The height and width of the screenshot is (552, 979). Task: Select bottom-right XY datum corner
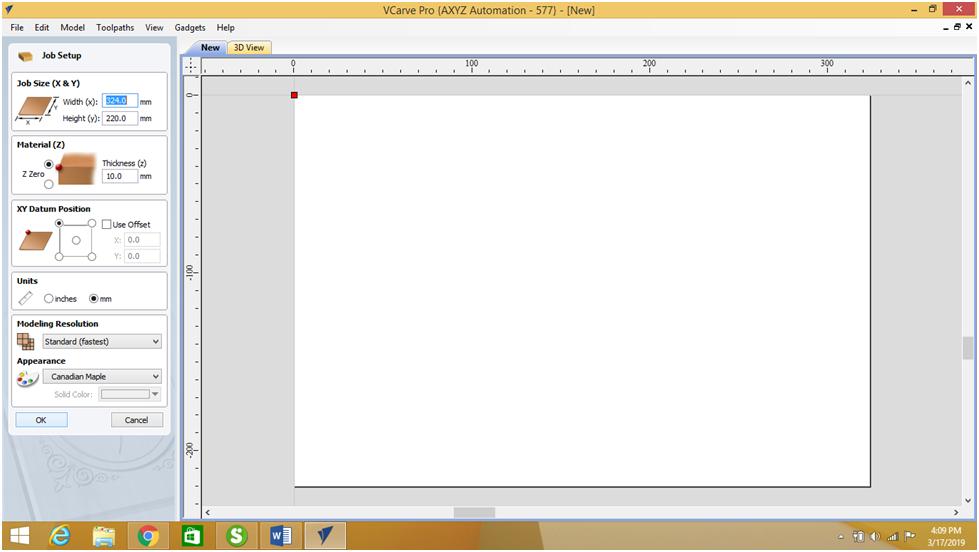click(92, 257)
